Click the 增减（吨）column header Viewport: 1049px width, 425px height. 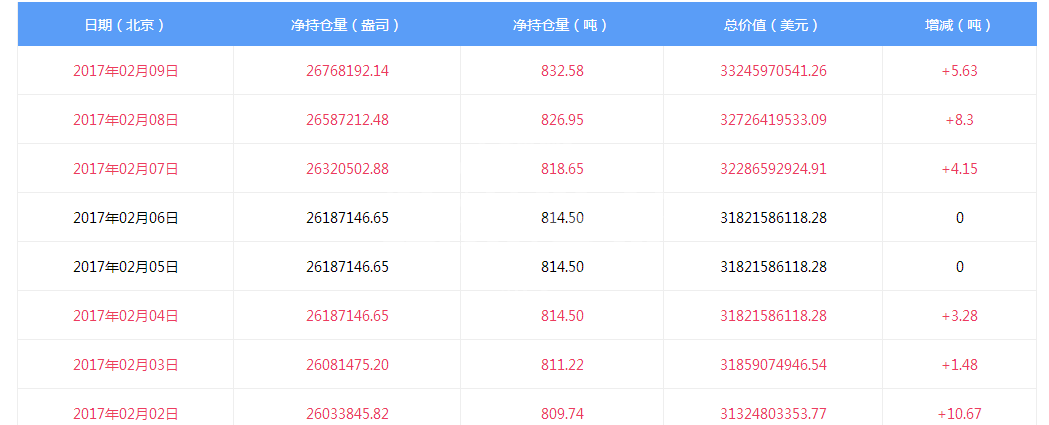click(959, 25)
